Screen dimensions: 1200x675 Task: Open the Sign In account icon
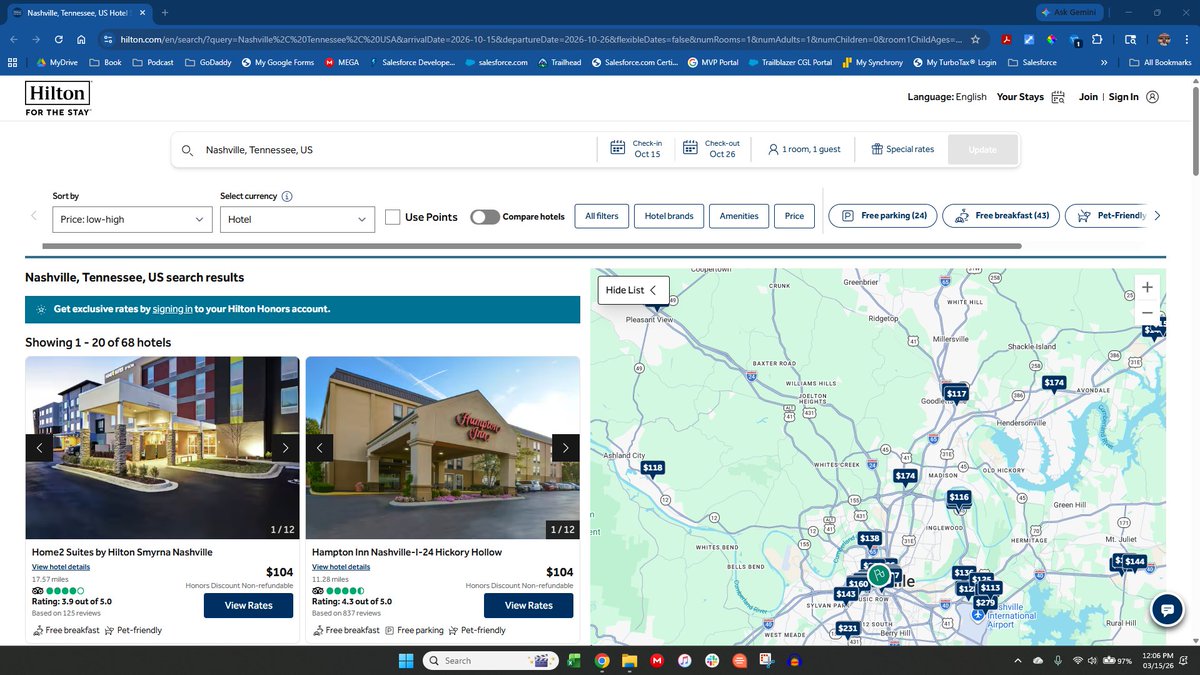[1153, 97]
